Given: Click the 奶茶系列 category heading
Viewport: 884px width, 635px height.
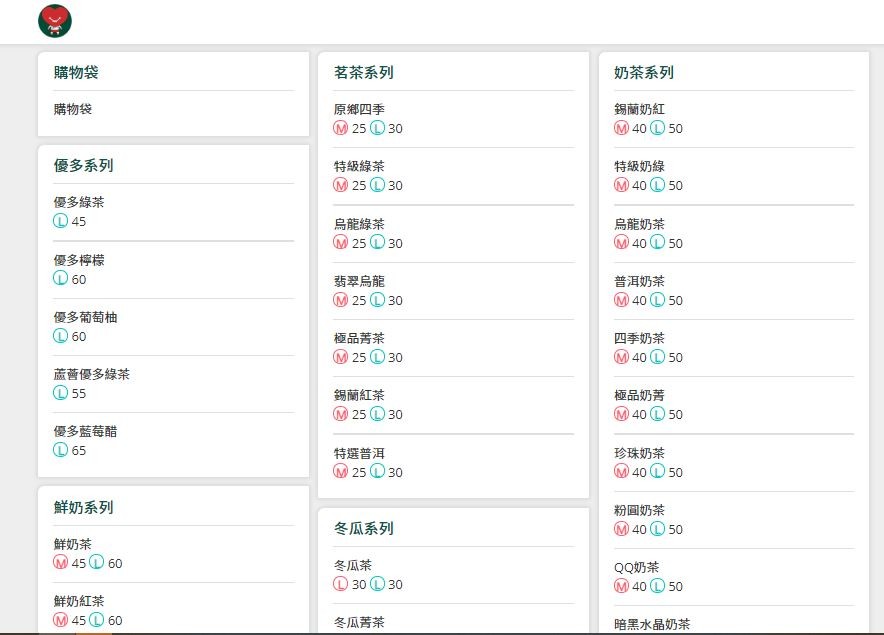Looking at the screenshot, I should pos(644,73).
